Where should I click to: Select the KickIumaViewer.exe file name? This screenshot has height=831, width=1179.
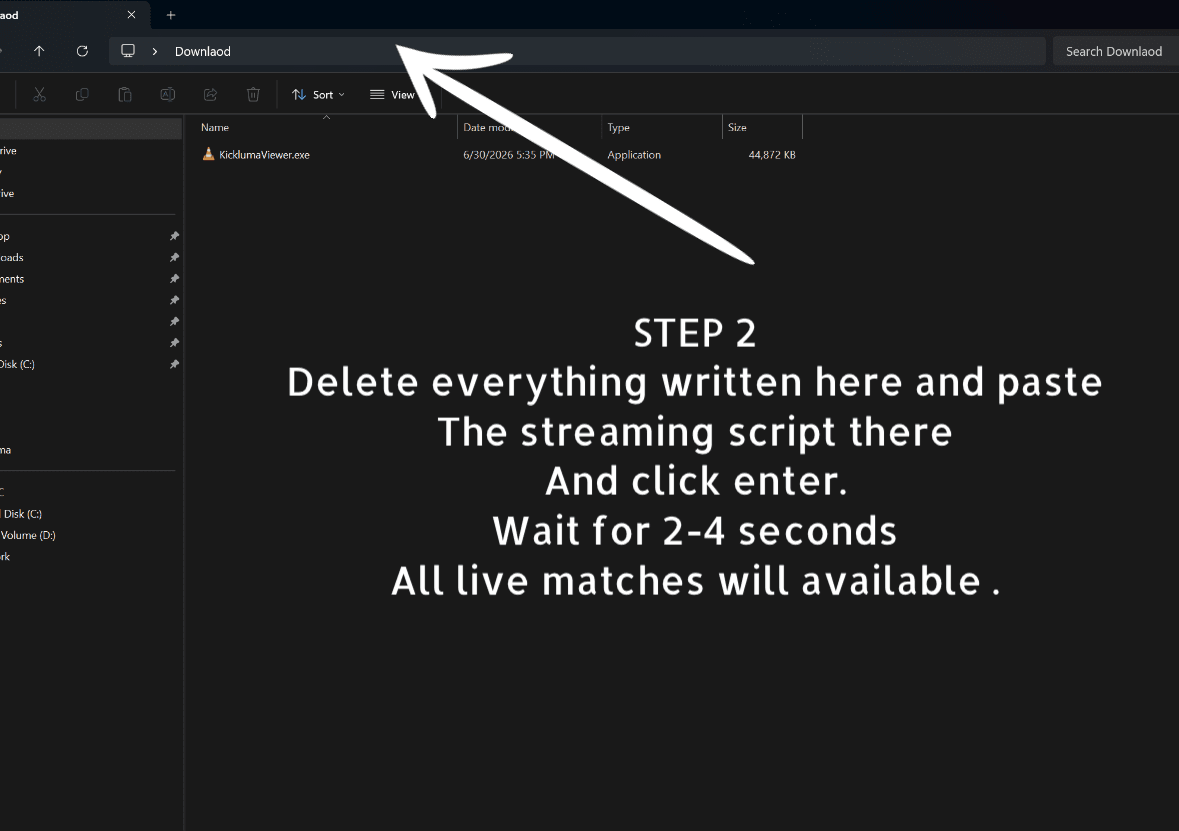click(264, 155)
